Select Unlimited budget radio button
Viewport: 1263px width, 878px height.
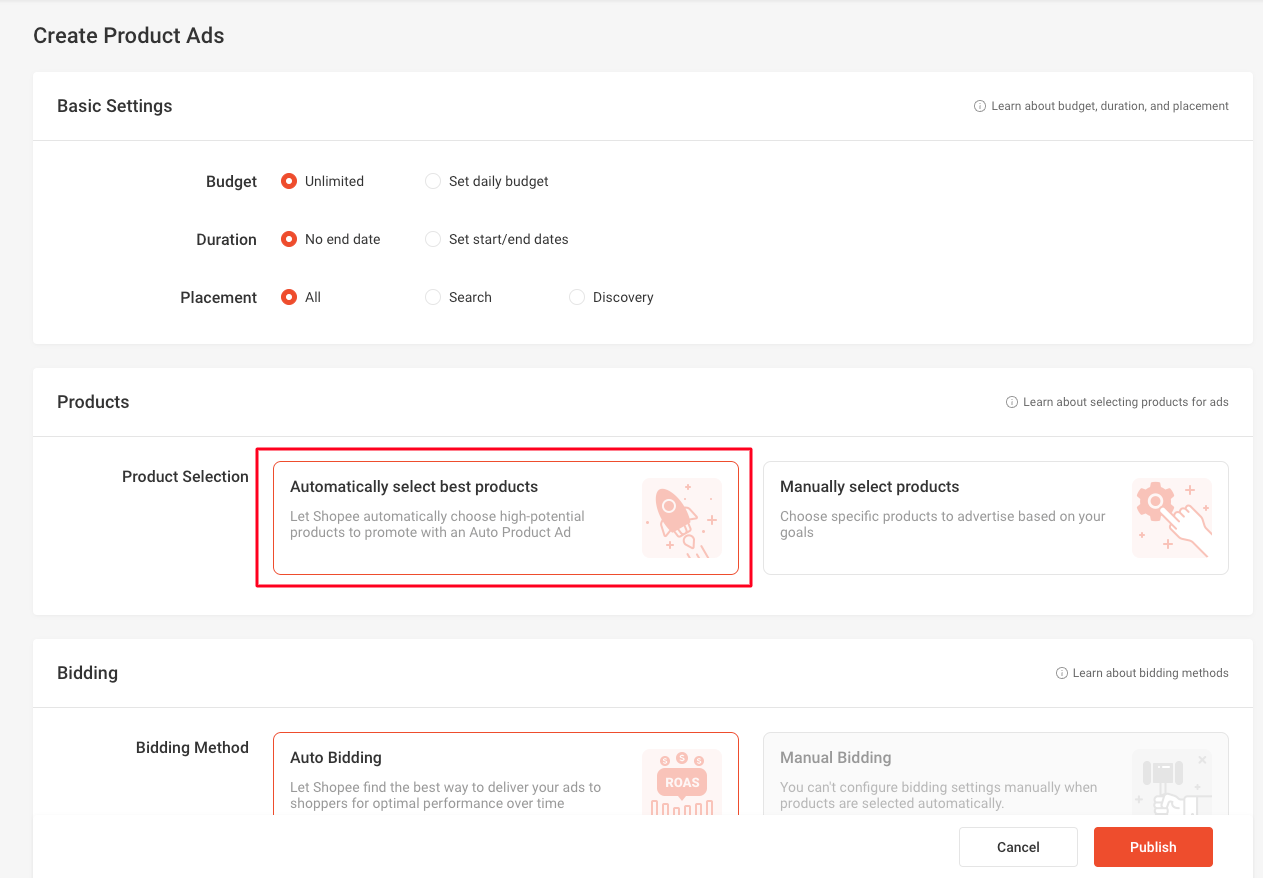tap(289, 181)
